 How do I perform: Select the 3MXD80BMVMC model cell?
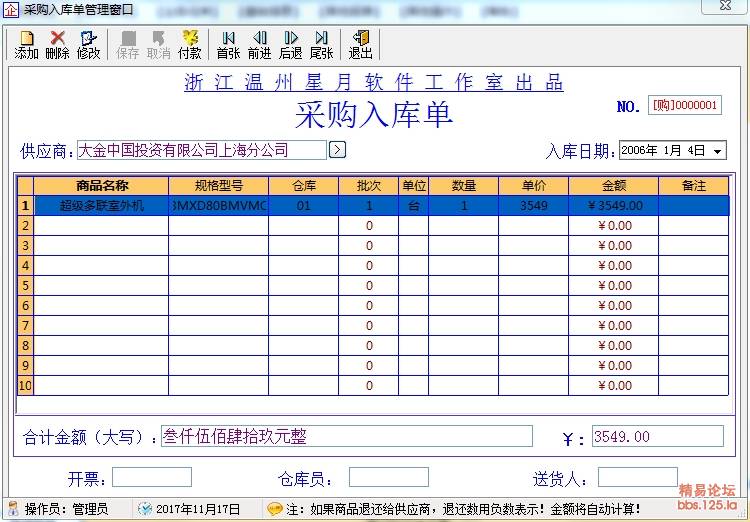click(219, 206)
